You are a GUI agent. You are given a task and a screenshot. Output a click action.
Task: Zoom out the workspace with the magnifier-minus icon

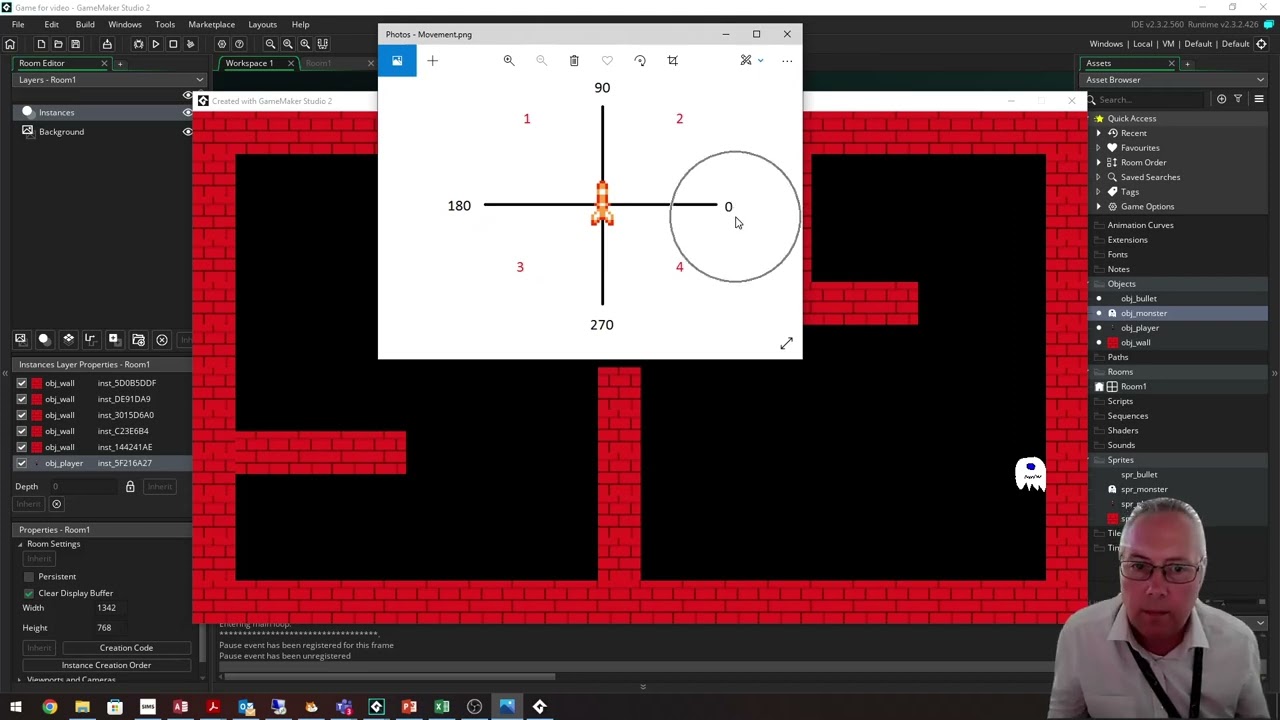pos(270,44)
